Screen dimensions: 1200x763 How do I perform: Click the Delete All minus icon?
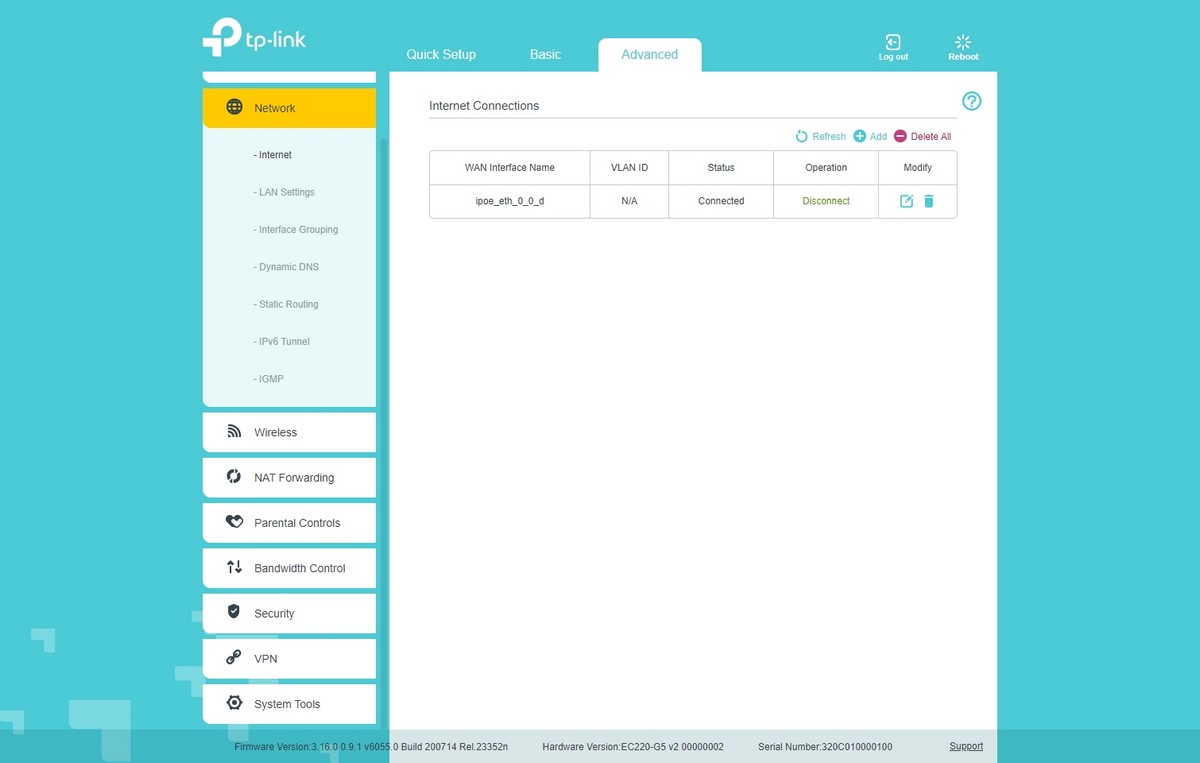click(900, 136)
